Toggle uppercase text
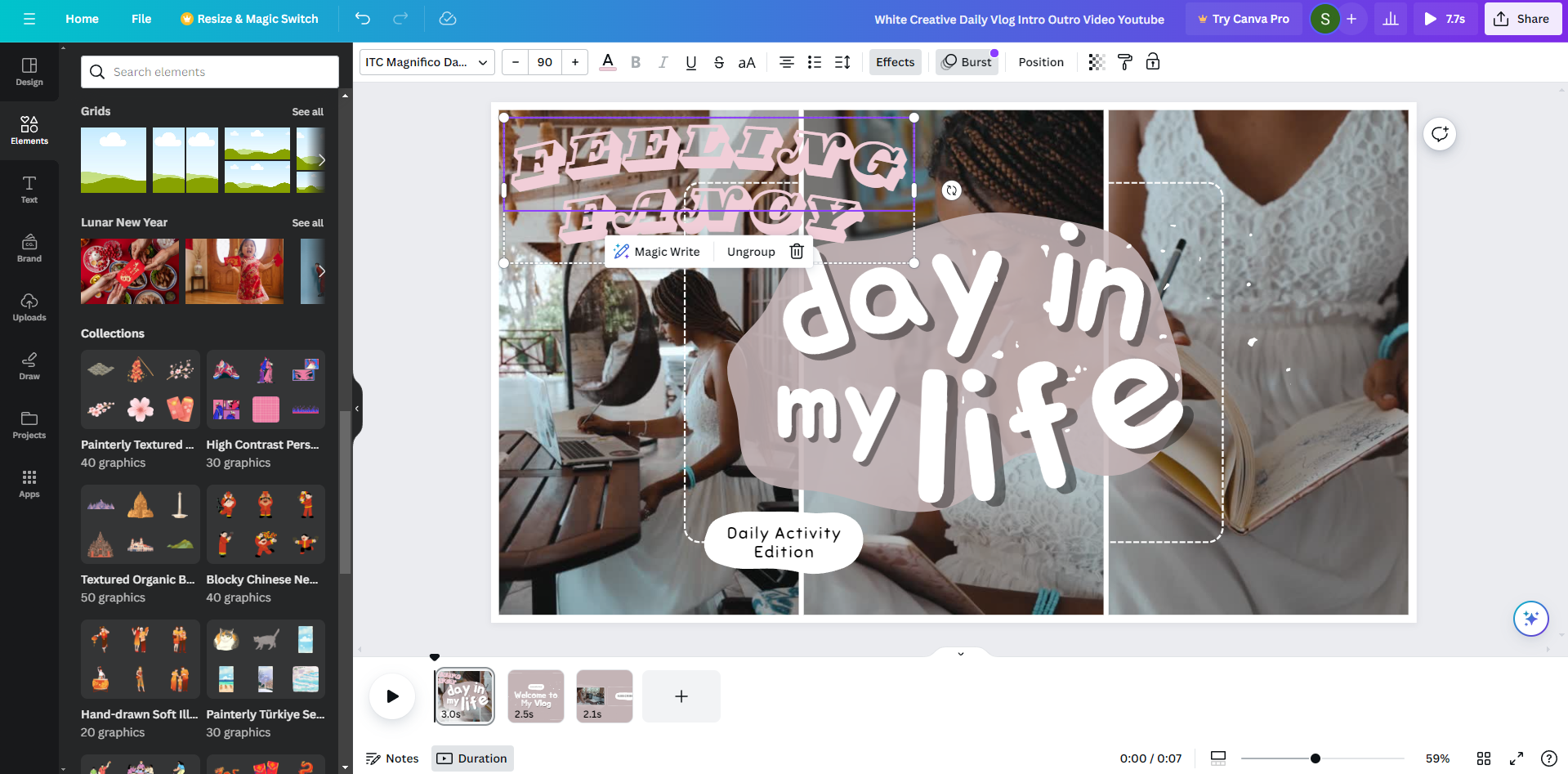This screenshot has width=1568, height=774. click(x=747, y=62)
